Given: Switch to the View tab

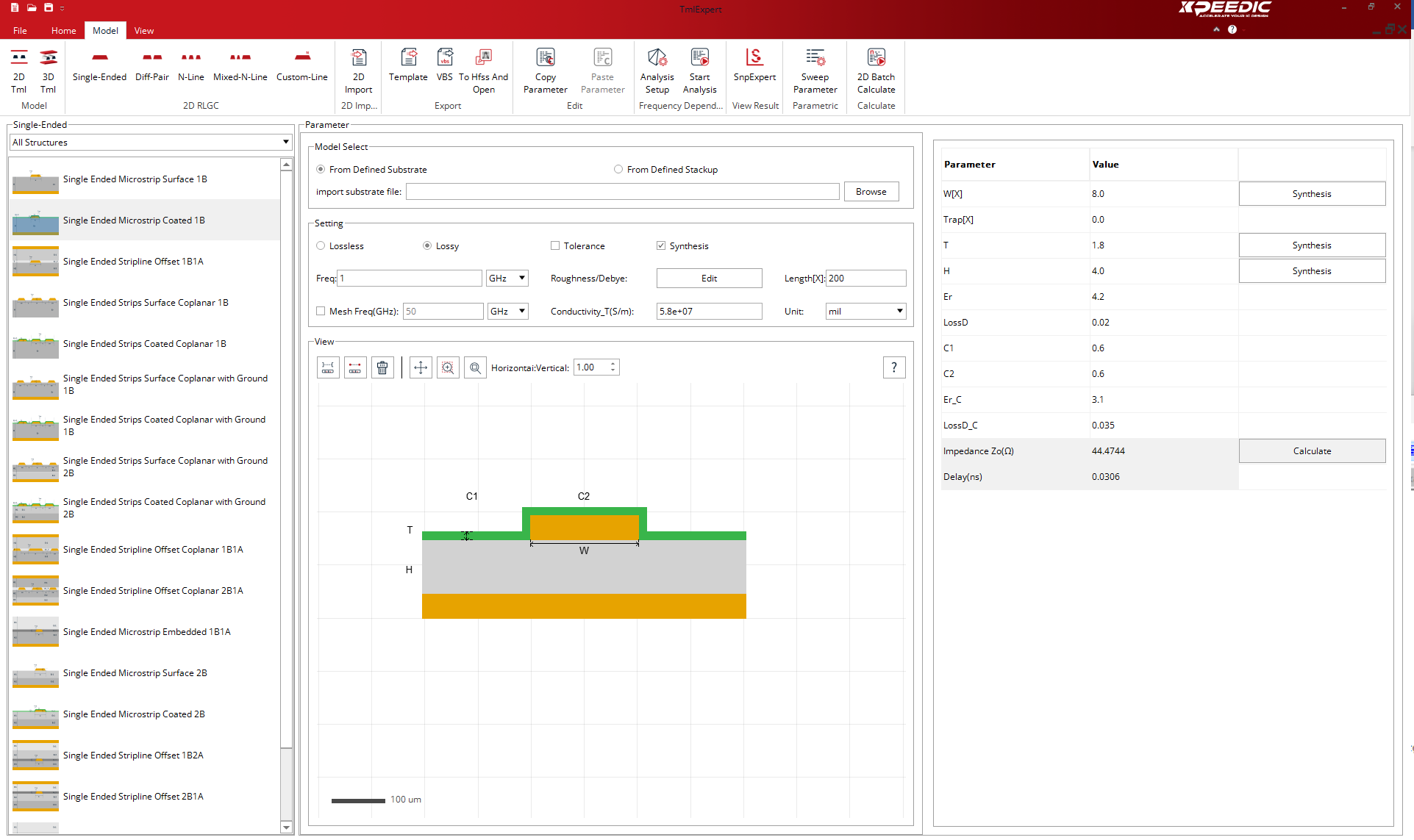Looking at the screenshot, I should (144, 31).
